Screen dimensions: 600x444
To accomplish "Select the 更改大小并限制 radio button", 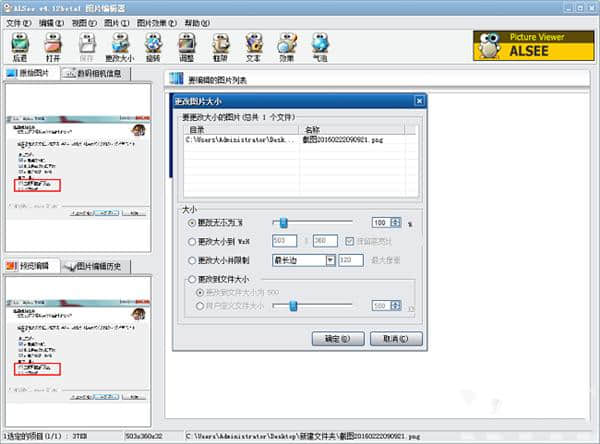I will point(192,260).
